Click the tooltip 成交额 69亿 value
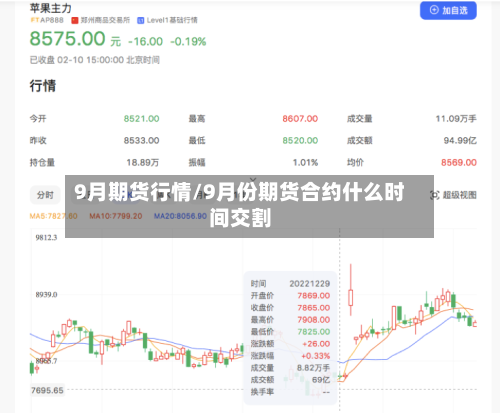The width and height of the screenshot is (500, 413). (x=321, y=380)
